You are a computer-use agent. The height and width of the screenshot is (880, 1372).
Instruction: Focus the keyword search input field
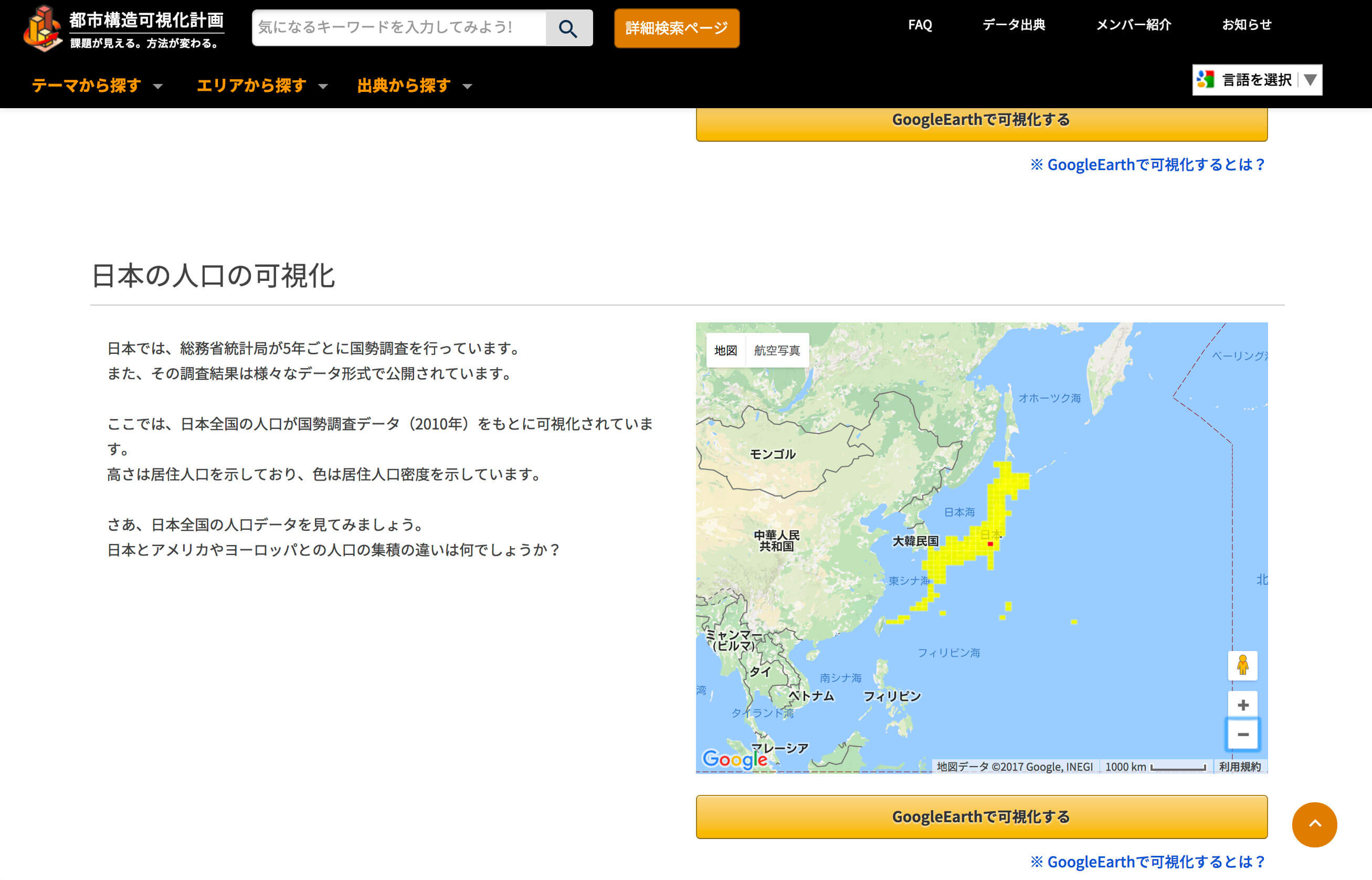[399, 28]
